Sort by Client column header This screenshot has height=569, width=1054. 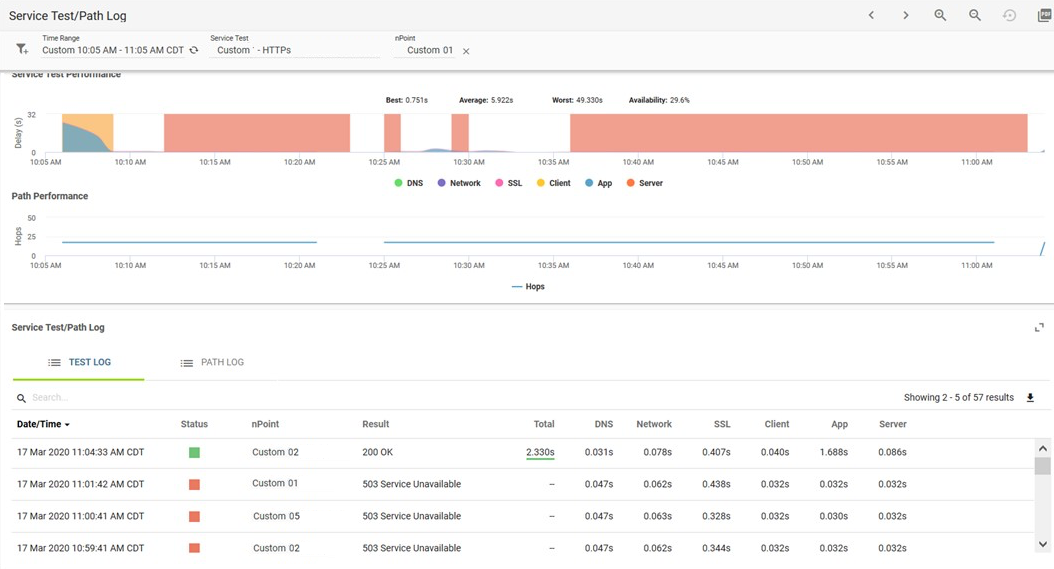[x=776, y=424]
